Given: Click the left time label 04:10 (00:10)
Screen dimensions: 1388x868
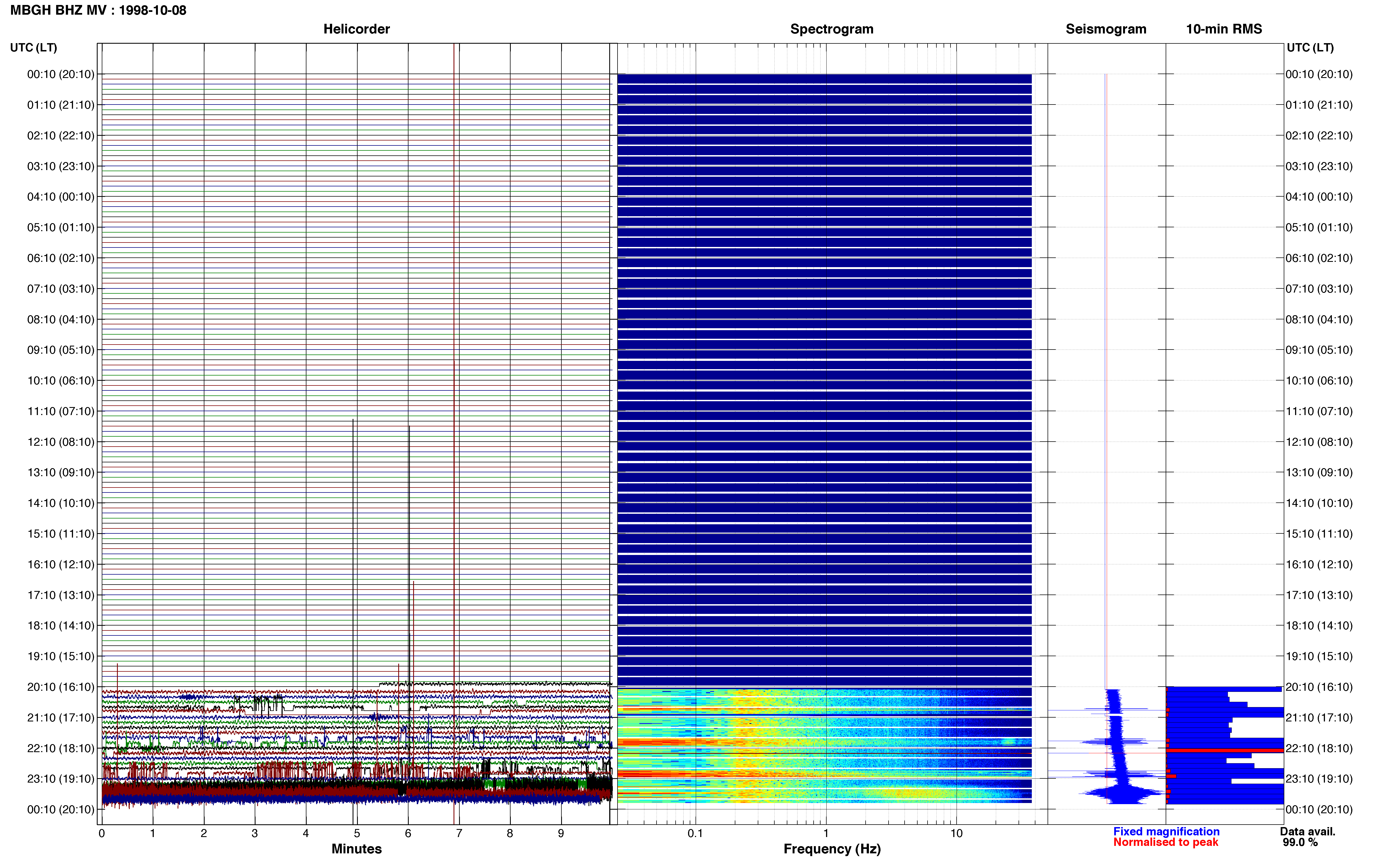Looking at the screenshot, I should tap(61, 197).
